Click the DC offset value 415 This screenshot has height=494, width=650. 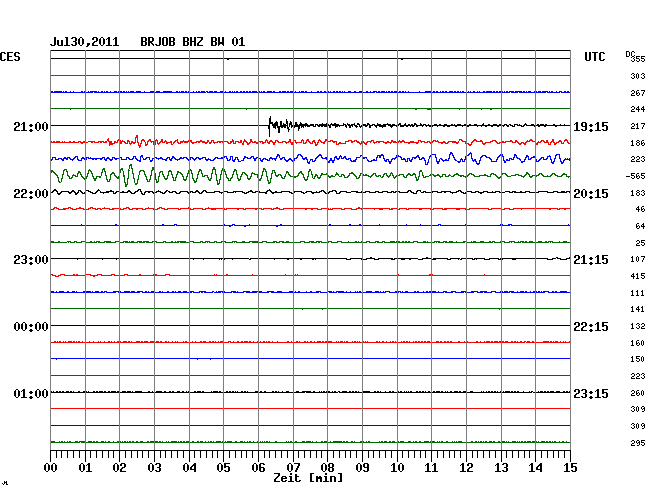coord(638,276)
